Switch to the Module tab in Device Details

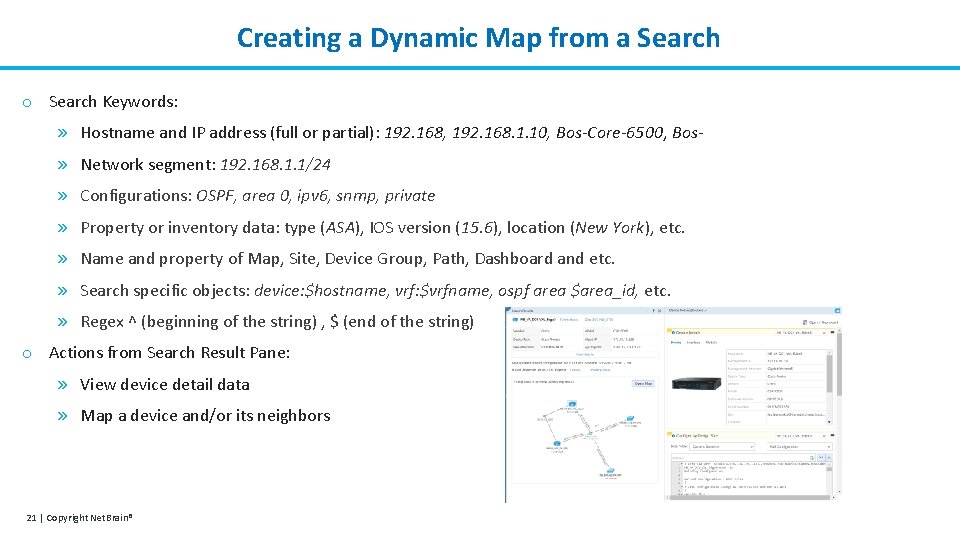[711, 342]
